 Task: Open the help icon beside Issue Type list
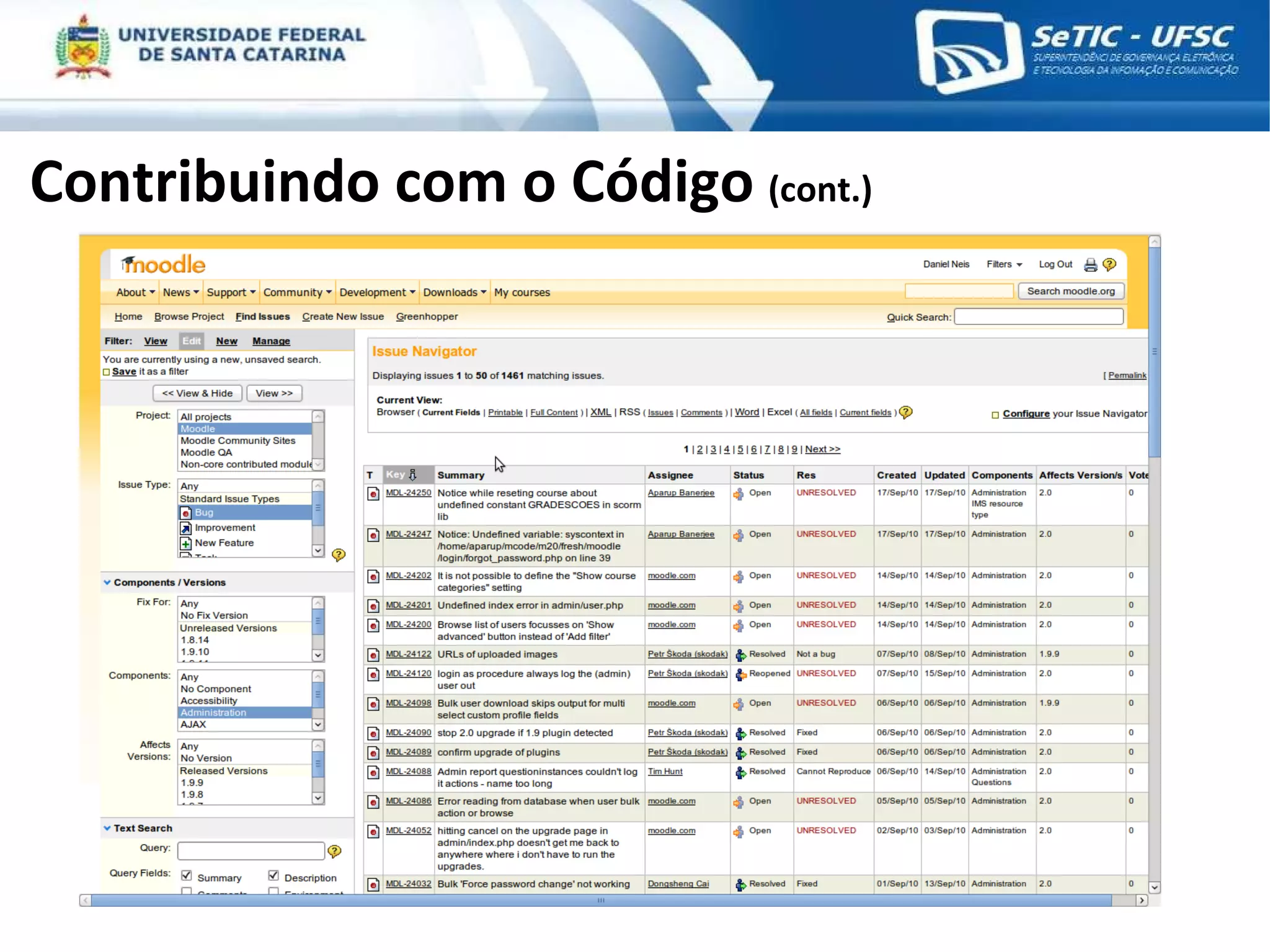pyautogui.click(x=339, y=555)
